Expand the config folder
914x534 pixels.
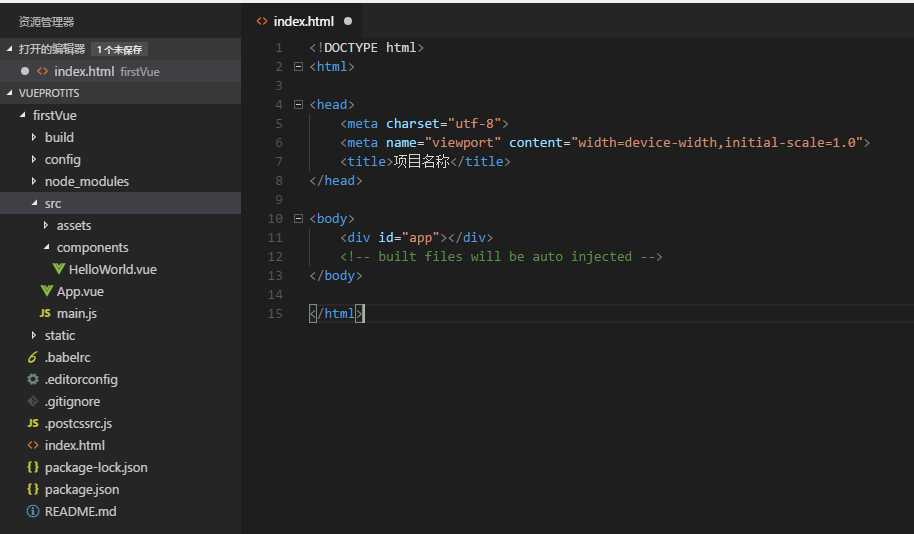click(34, 159)
